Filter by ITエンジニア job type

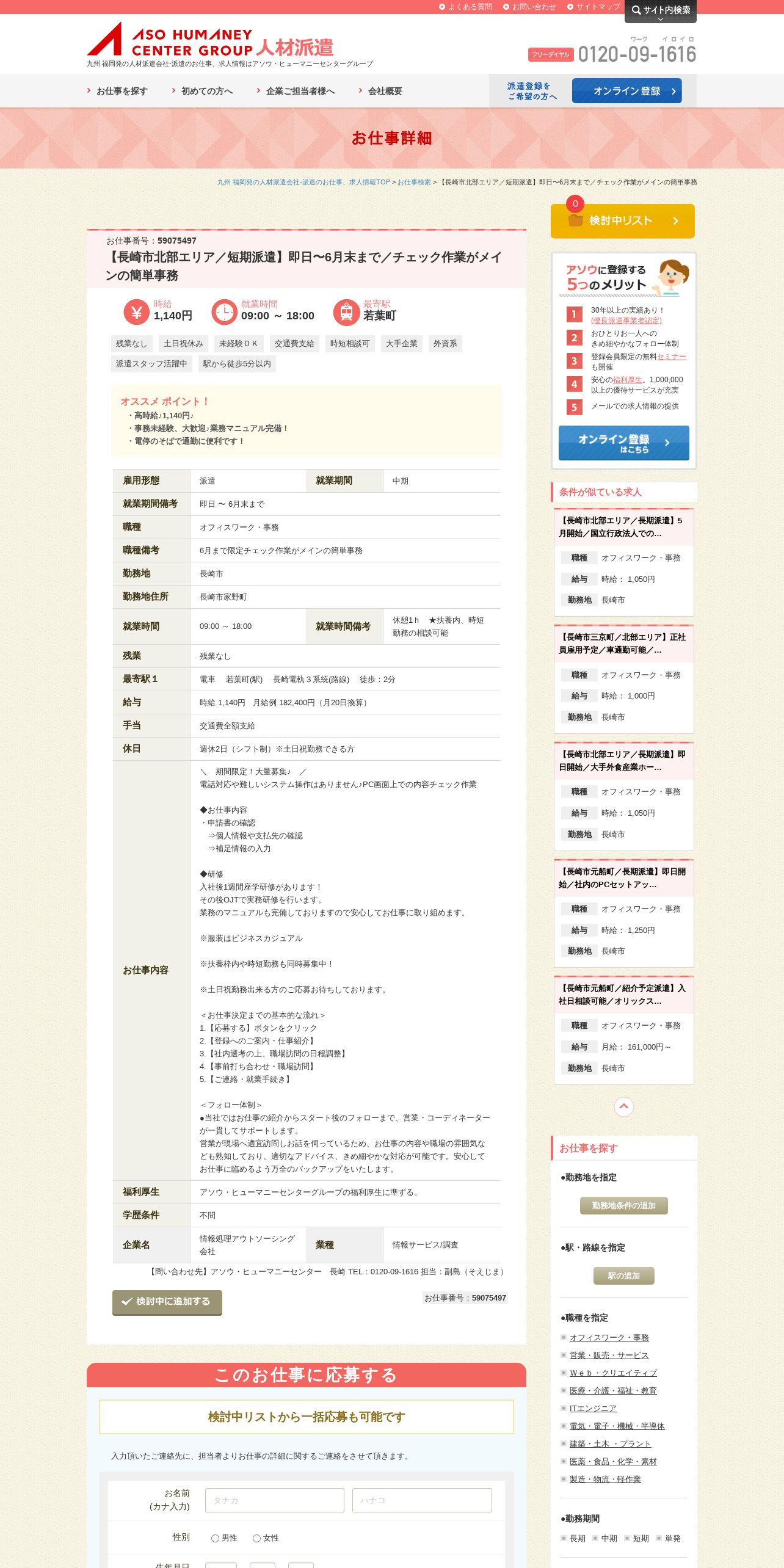pos(593,1409)
